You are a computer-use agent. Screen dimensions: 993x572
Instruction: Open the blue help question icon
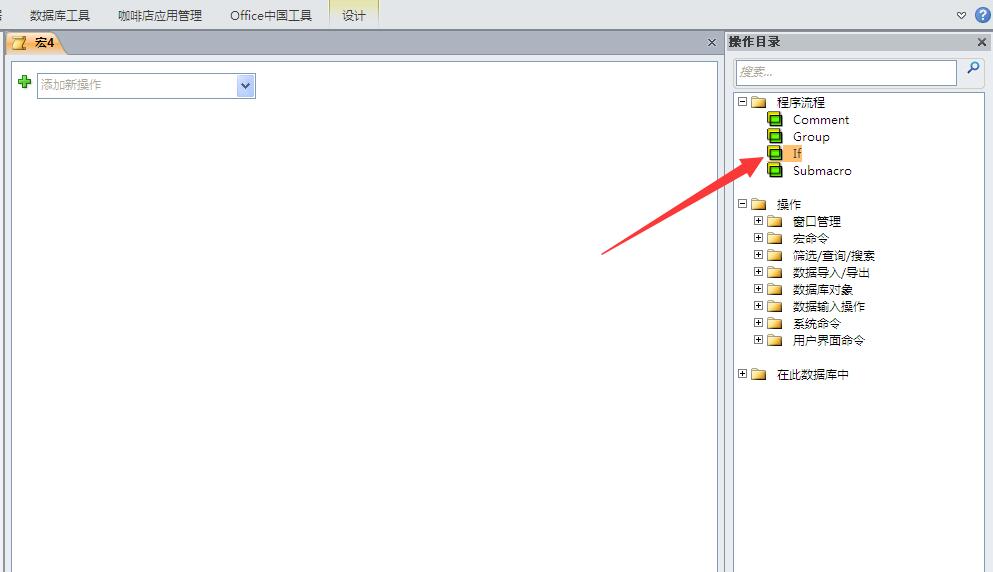click(x=982, y=15)
